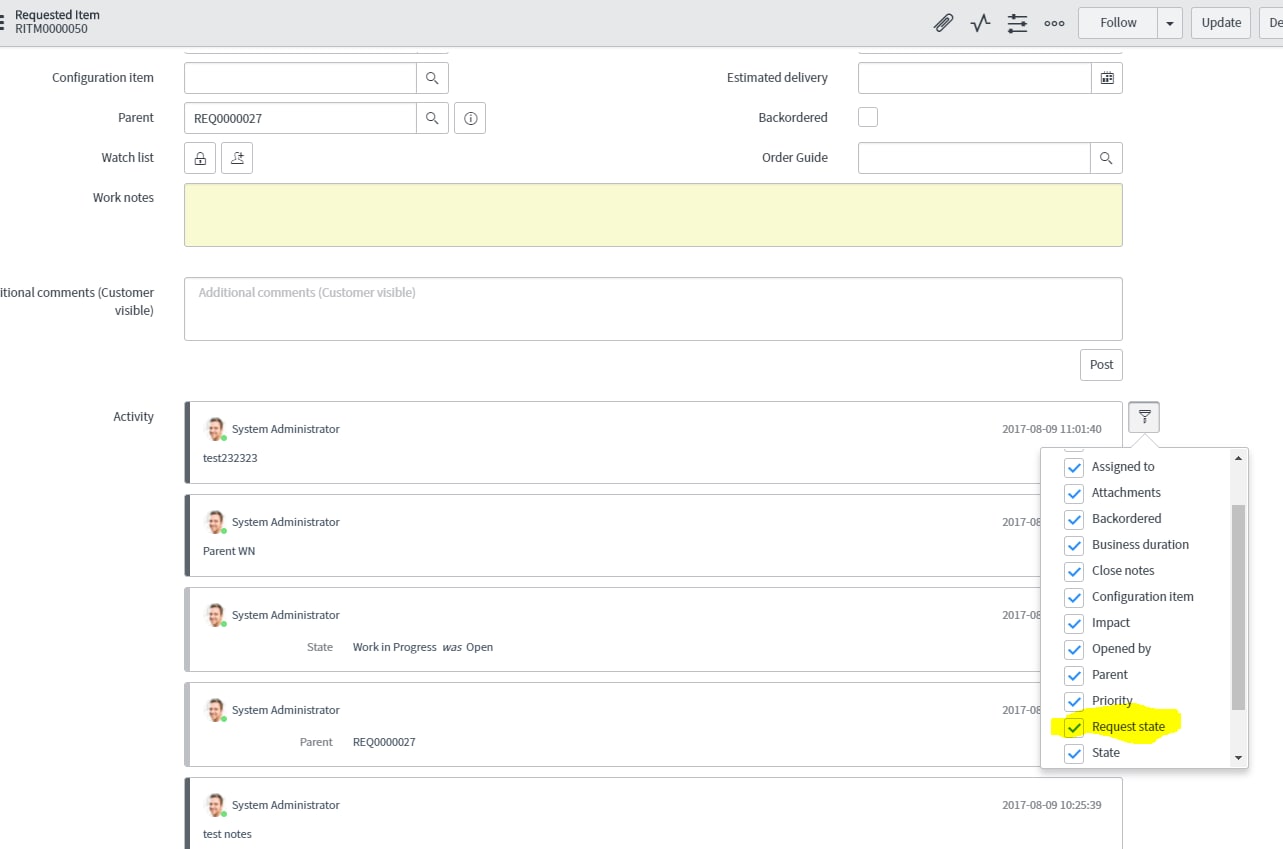The width and height of the screenshot is (1283, 849).
Task: Click the Post button
Action: (x=1101, y=365)
